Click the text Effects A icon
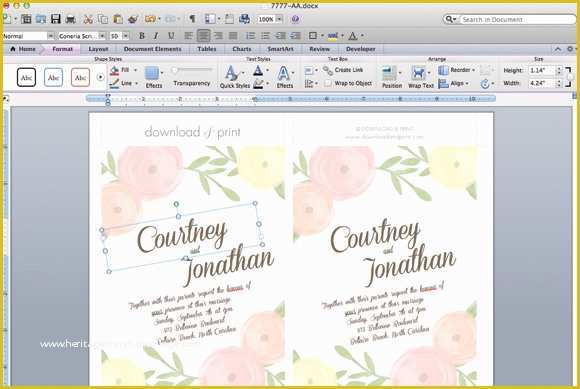 (x=283, y=73)
